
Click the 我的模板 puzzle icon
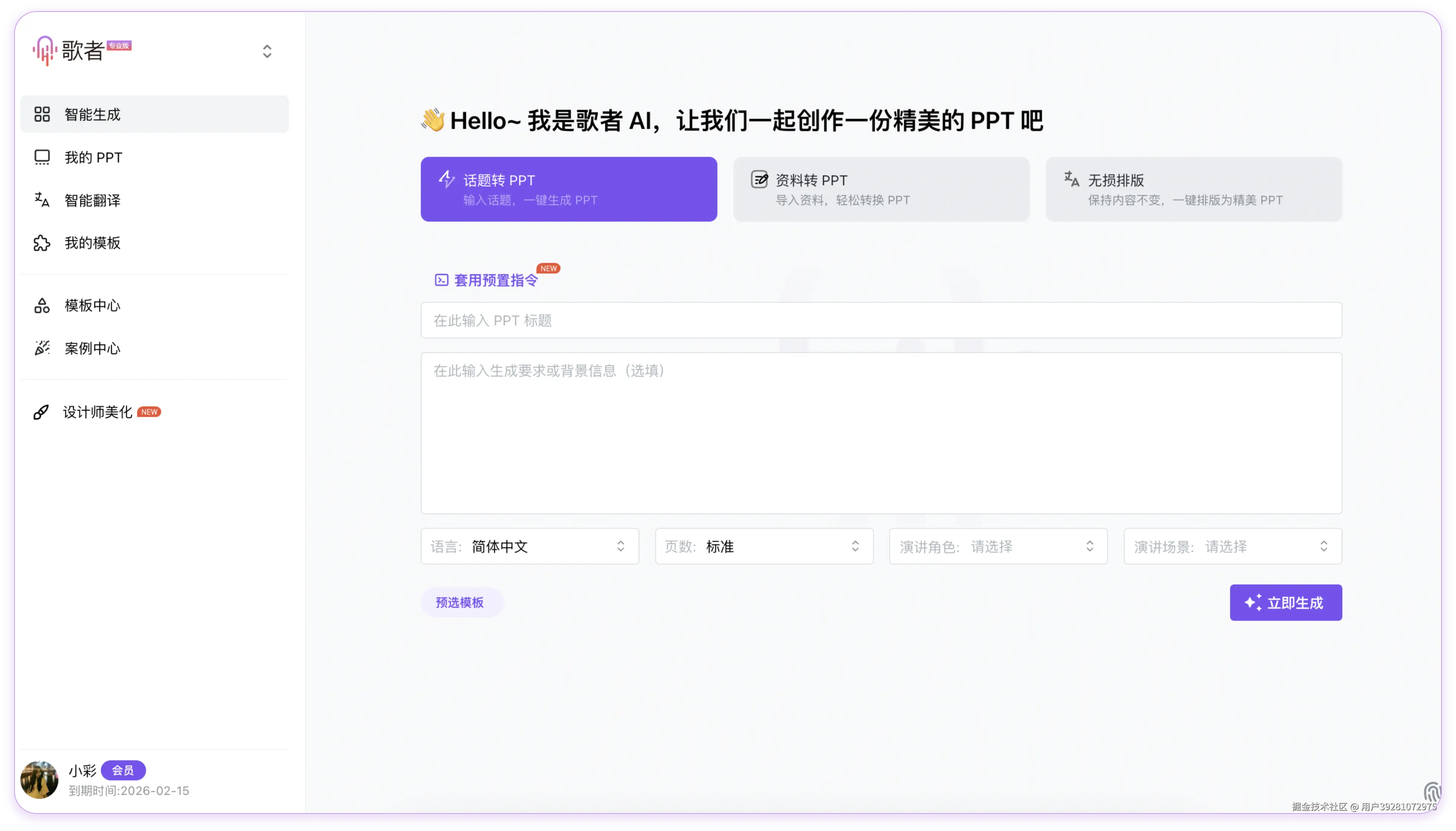(42, 243)
